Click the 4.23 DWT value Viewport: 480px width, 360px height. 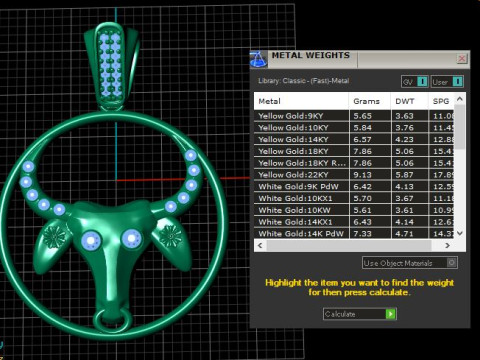[404, 139]
